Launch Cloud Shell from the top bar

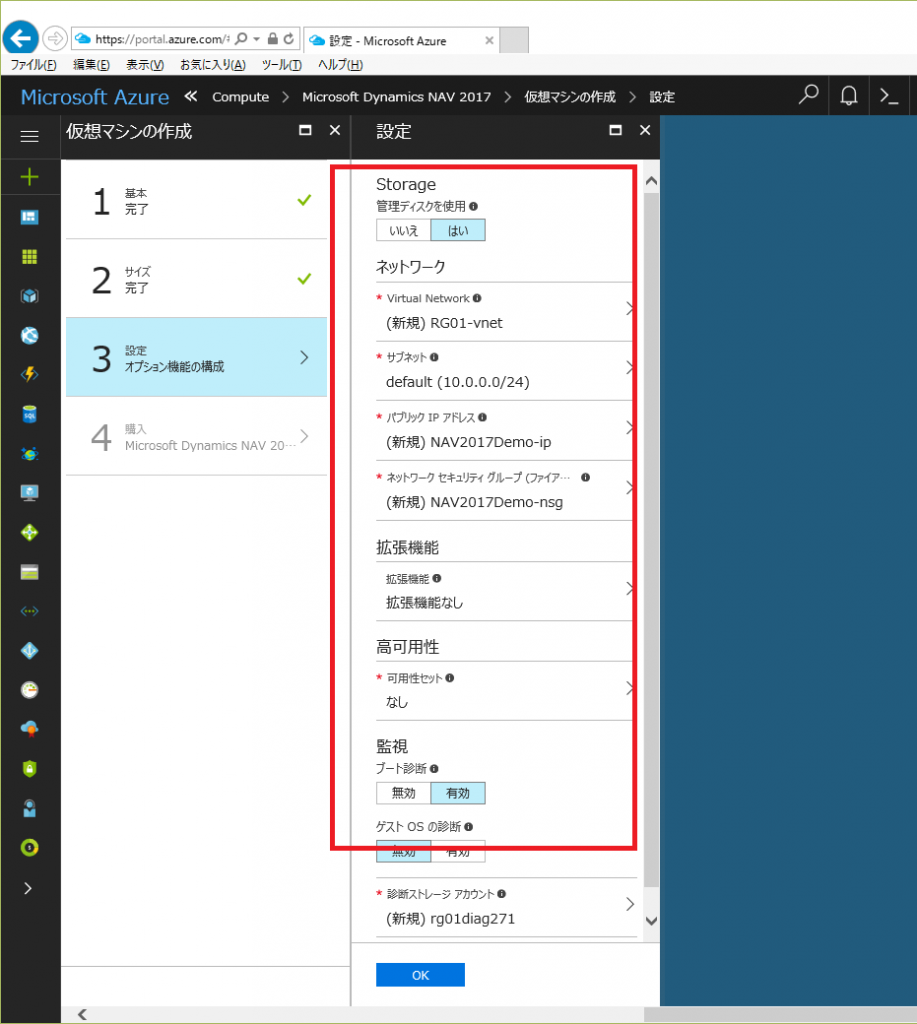889,96
